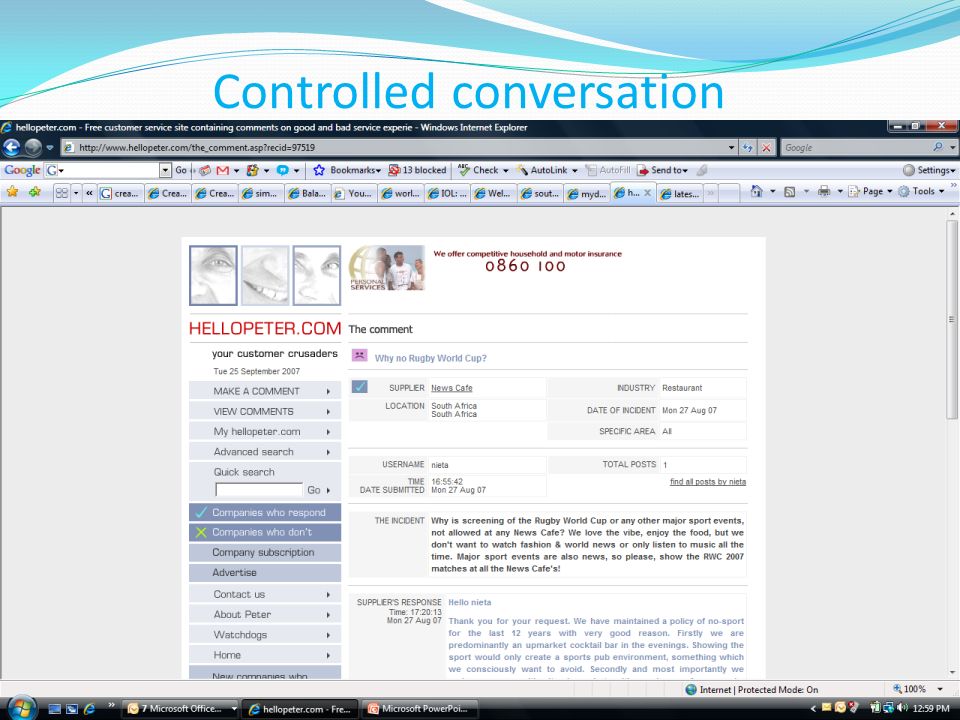Switch to the 'You...' browser tab
The width and height of the screenshot is (960, 720).
354,193
